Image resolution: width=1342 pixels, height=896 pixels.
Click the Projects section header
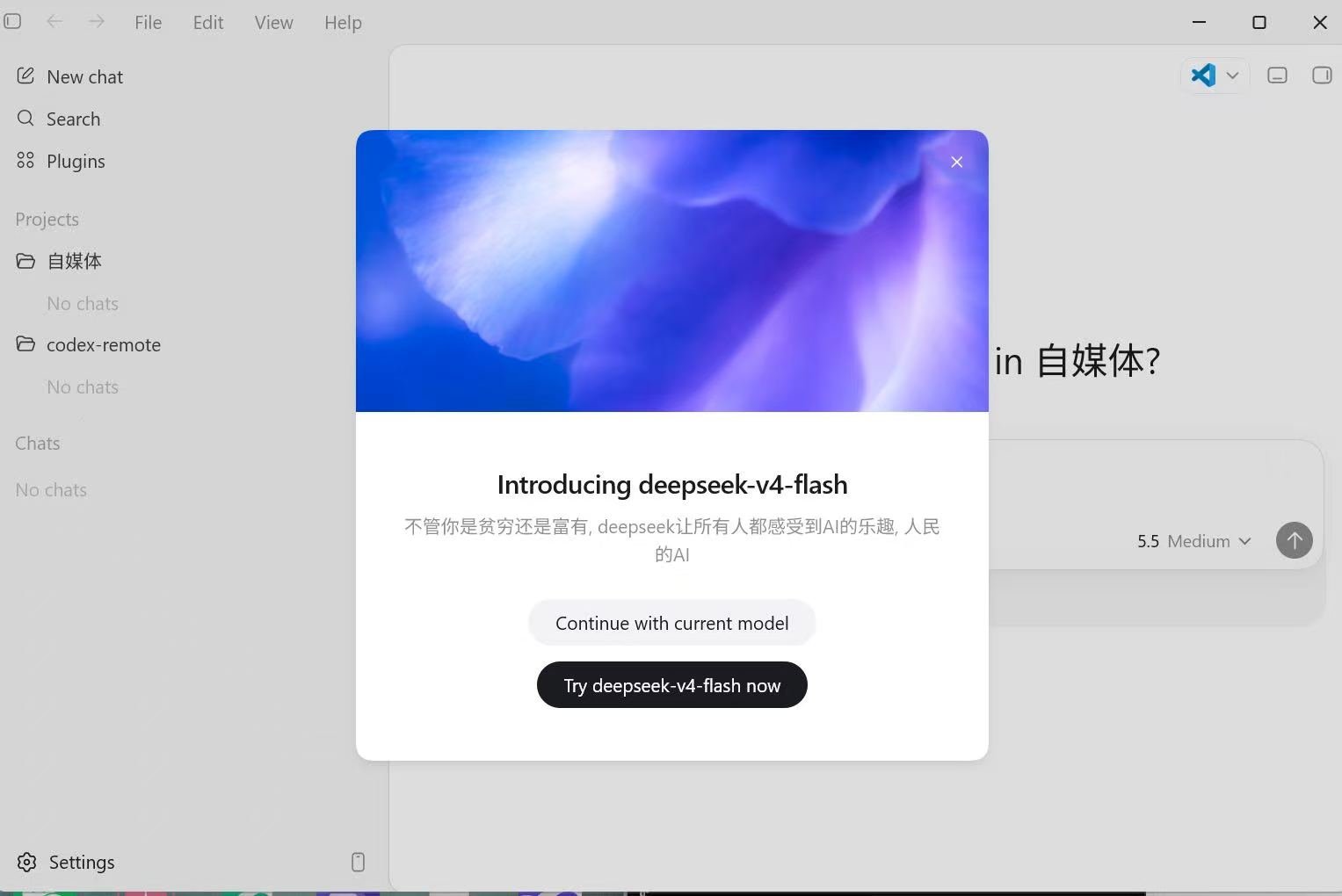47,219
